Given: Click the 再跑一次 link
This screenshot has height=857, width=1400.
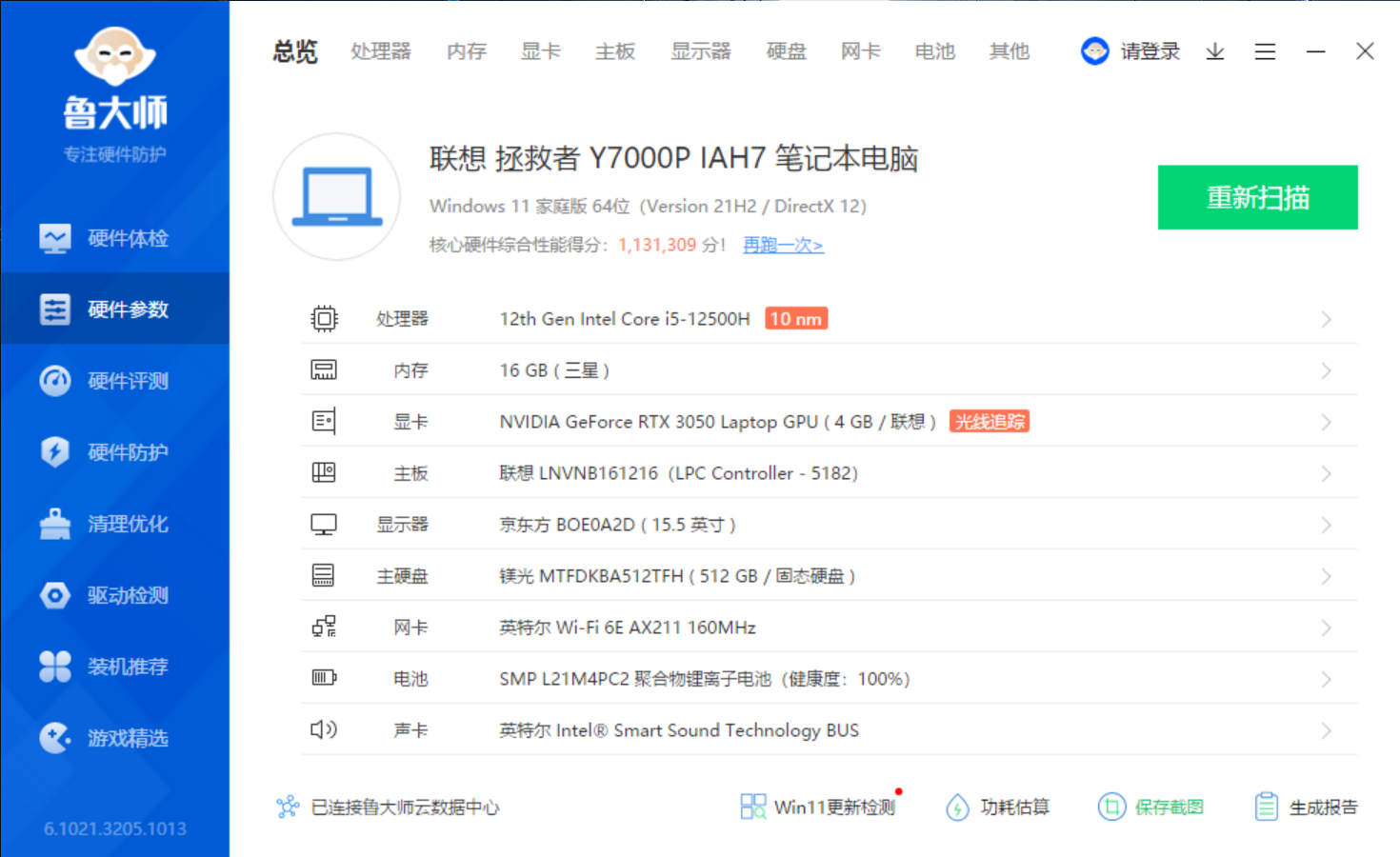Looking at the screenshot, I should coord(783,245).
